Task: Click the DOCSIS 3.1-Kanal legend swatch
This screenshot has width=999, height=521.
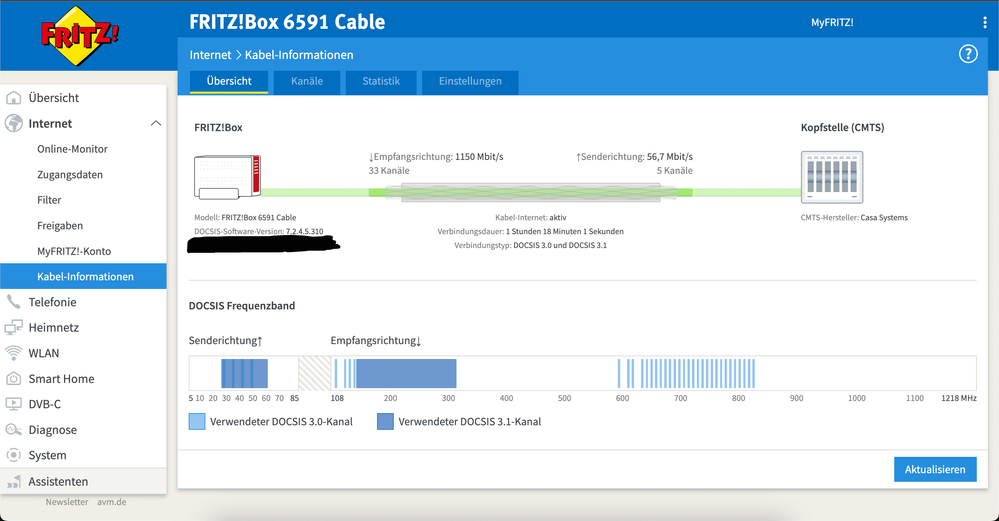Action: coord(385,422)
